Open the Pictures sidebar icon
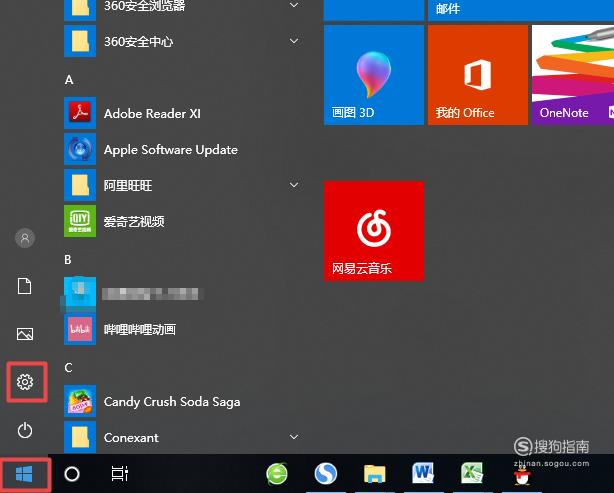Viewport: 614px width, 493px height. coord(25,334)
